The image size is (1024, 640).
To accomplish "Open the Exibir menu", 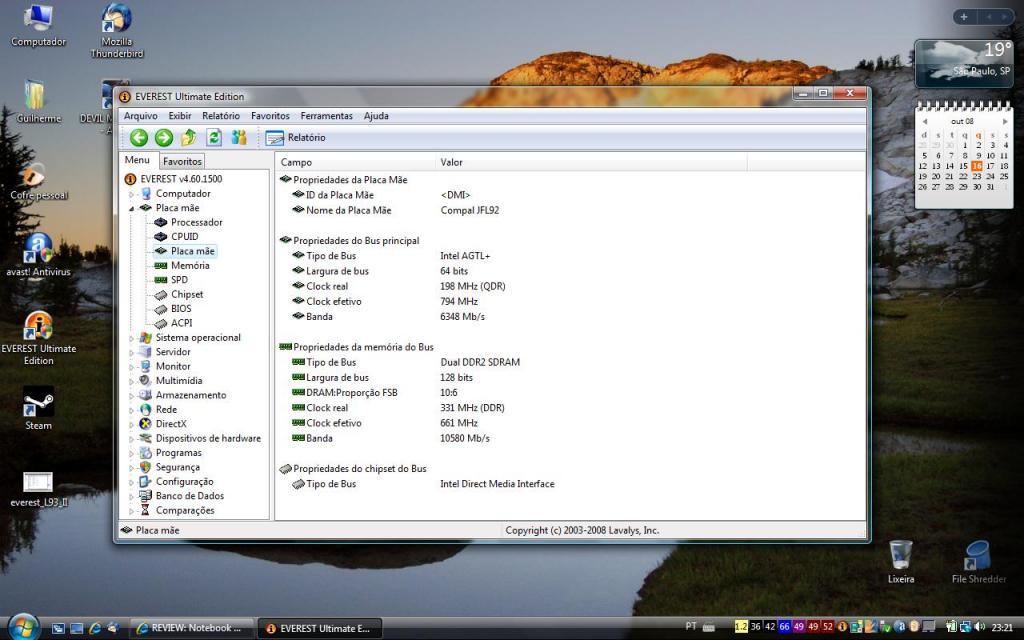I will point(180,116).
